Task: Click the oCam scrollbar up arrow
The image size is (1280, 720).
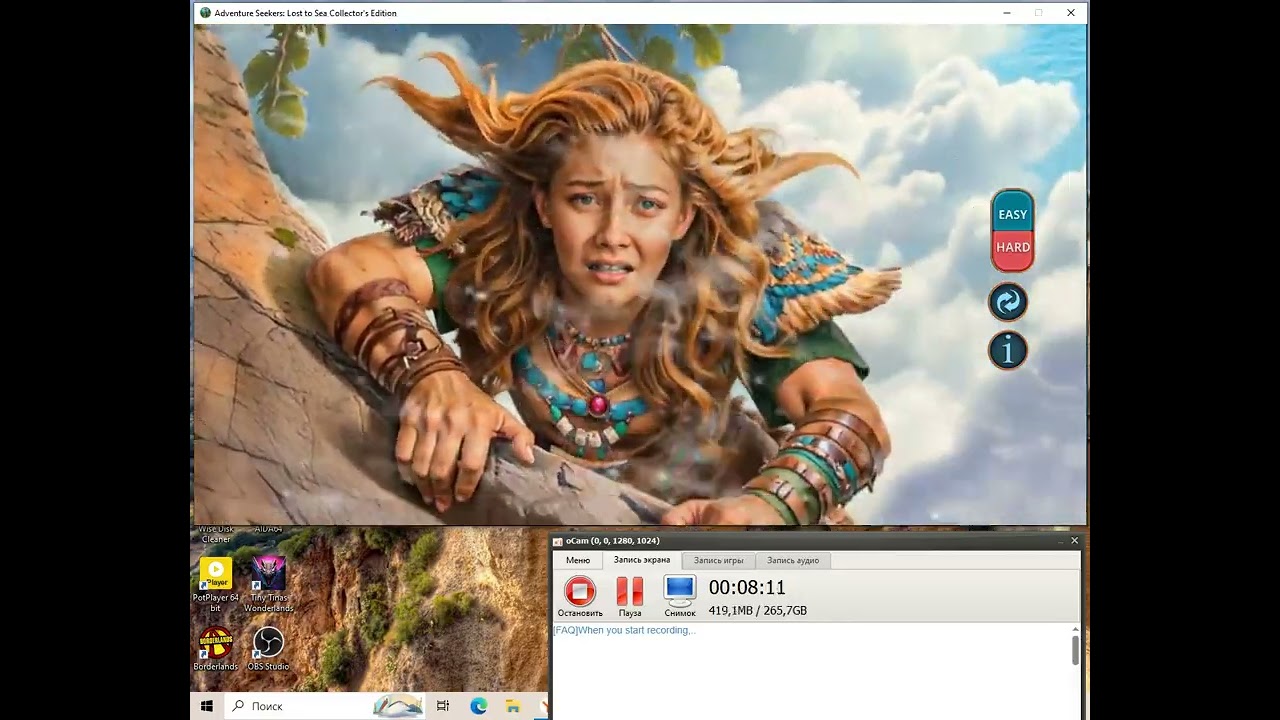Action: click(x=1075, y=629)
